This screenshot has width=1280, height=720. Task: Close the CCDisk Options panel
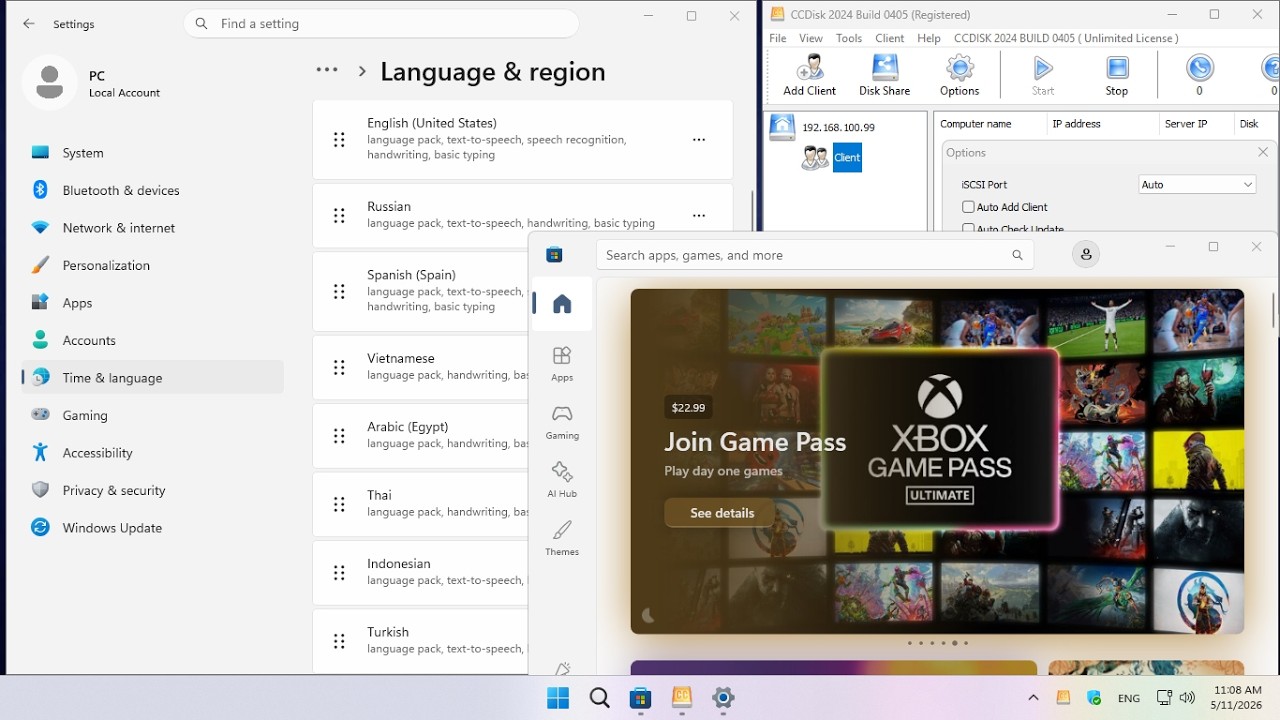point(1263,153)
